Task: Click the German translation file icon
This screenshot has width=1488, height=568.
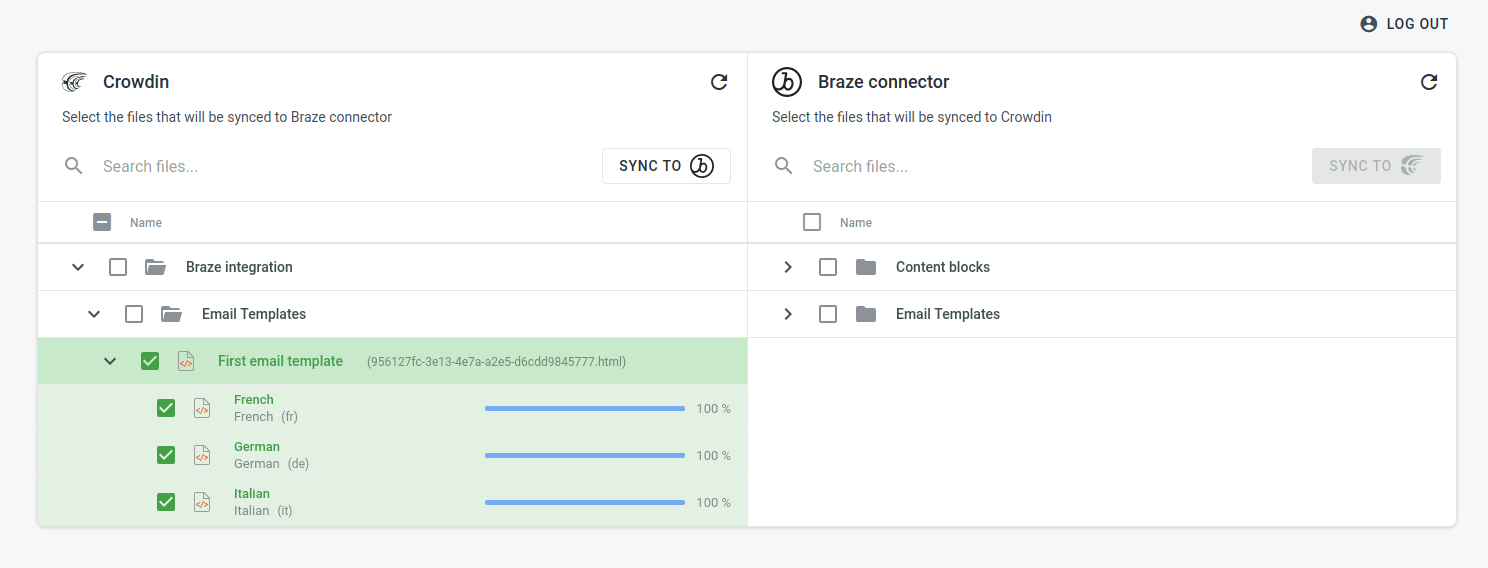Action: click(202, 455)
